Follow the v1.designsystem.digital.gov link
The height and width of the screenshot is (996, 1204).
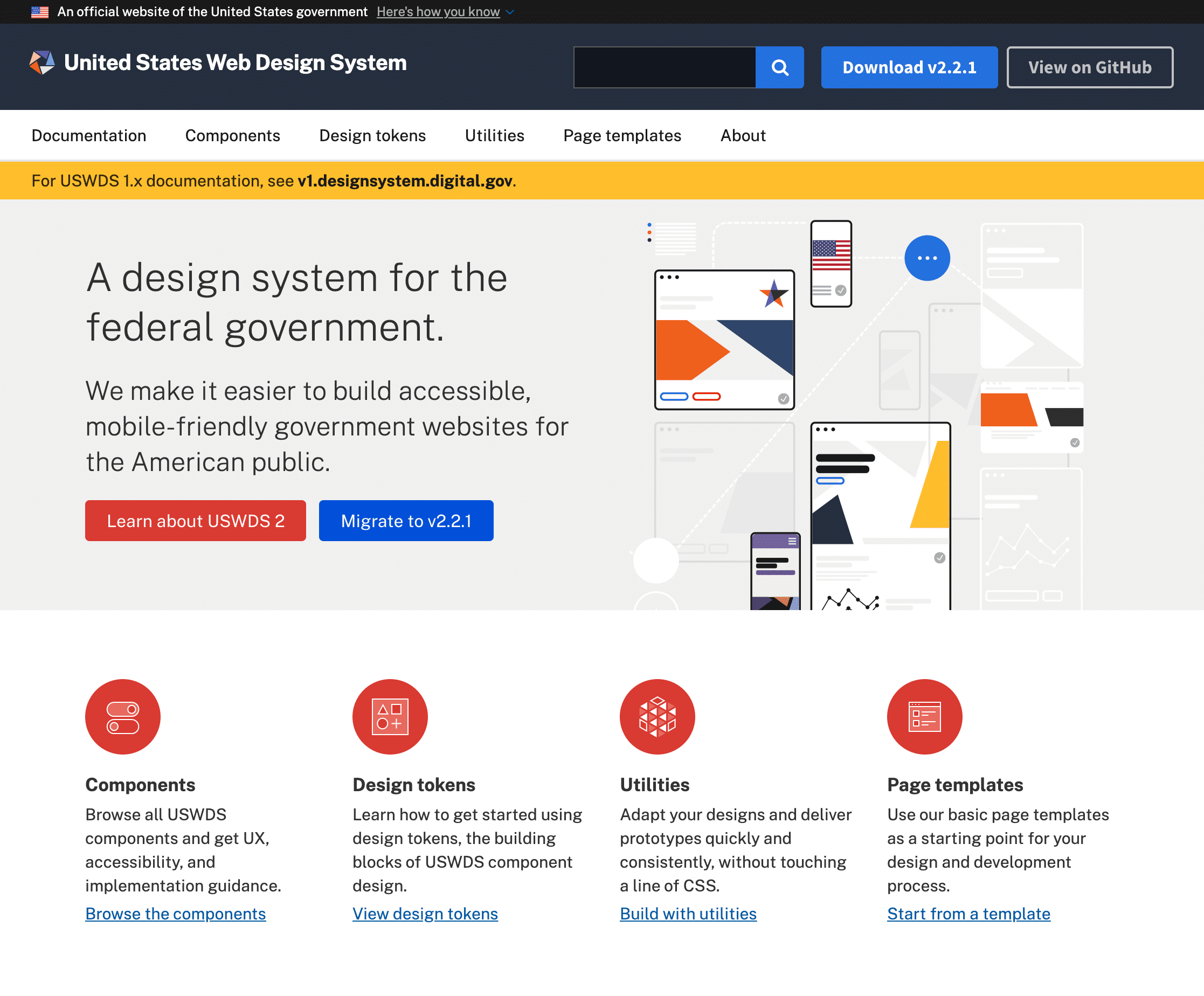point(405,181)
